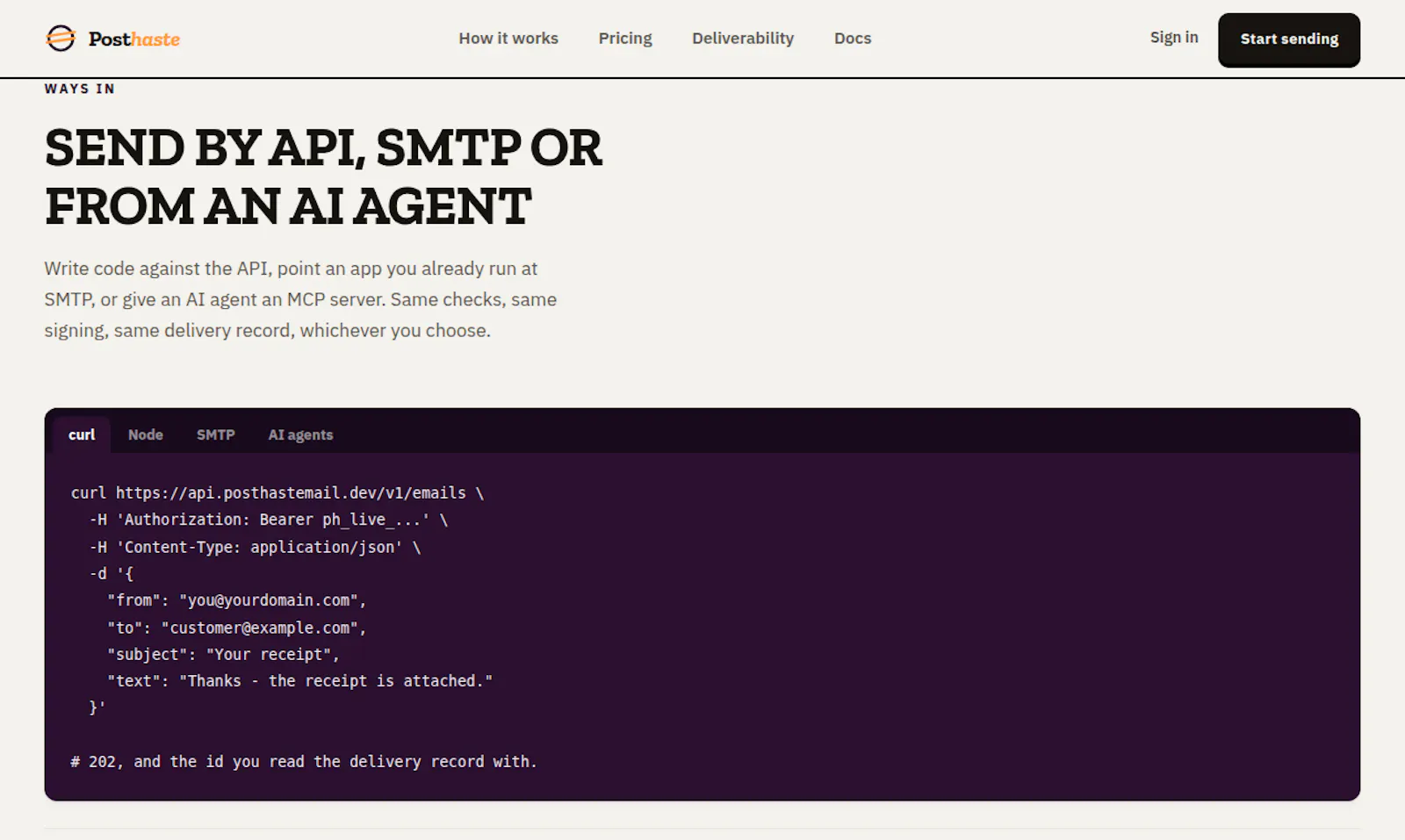Click the curl https://api.posthastemail.dev/v1/emails line

[x=277, y=493]
